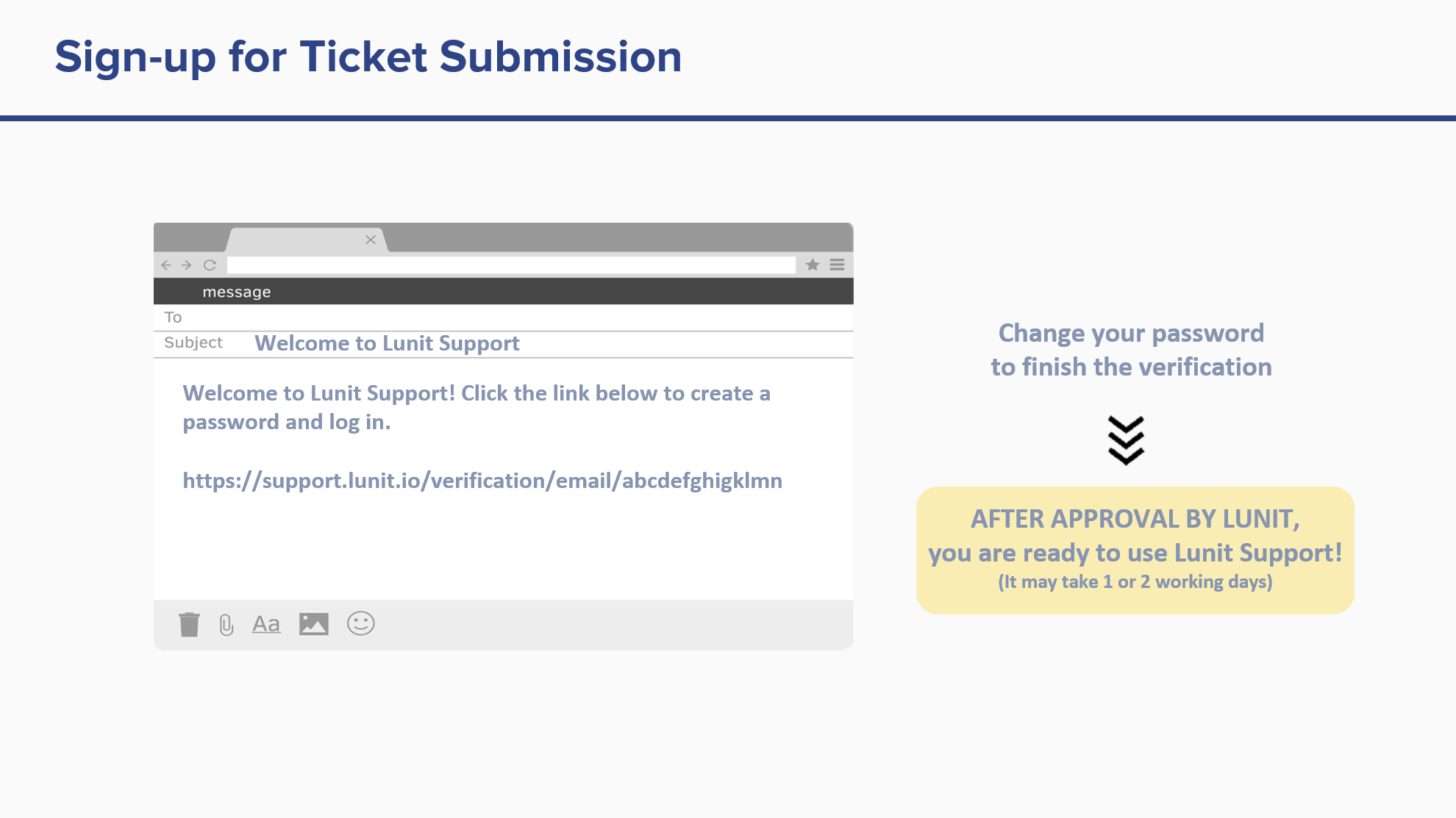Close the browser tab
This screenshot has height=818, width=1456.
point(371,240)
